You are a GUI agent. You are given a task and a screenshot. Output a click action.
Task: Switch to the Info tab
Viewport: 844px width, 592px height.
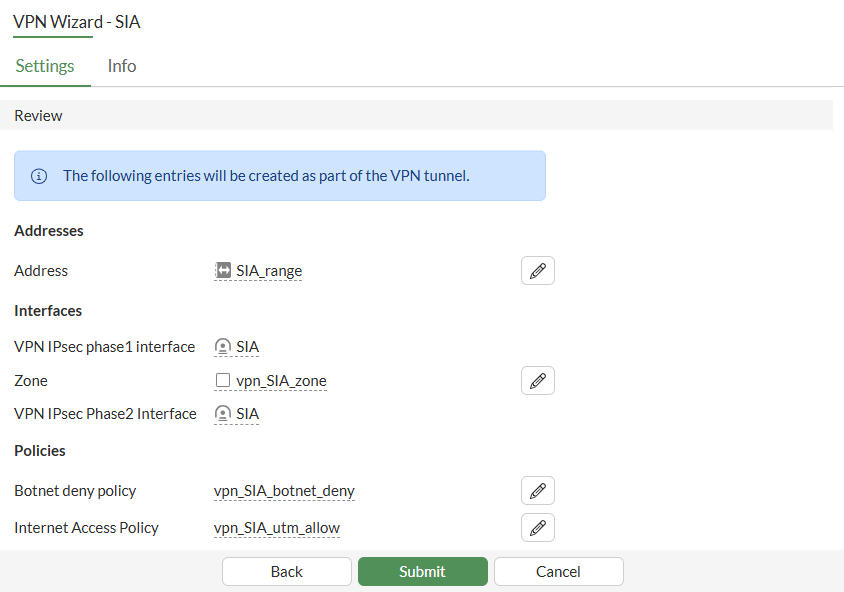coord(121,66)
